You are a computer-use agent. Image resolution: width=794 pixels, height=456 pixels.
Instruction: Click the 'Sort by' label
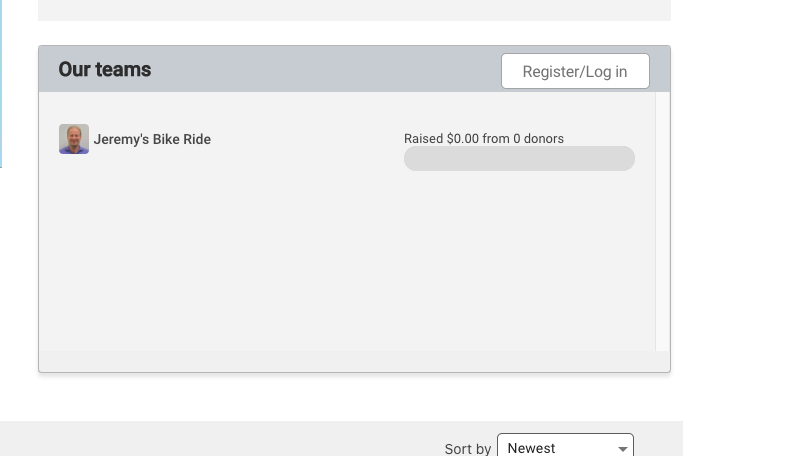click(467, 449)
